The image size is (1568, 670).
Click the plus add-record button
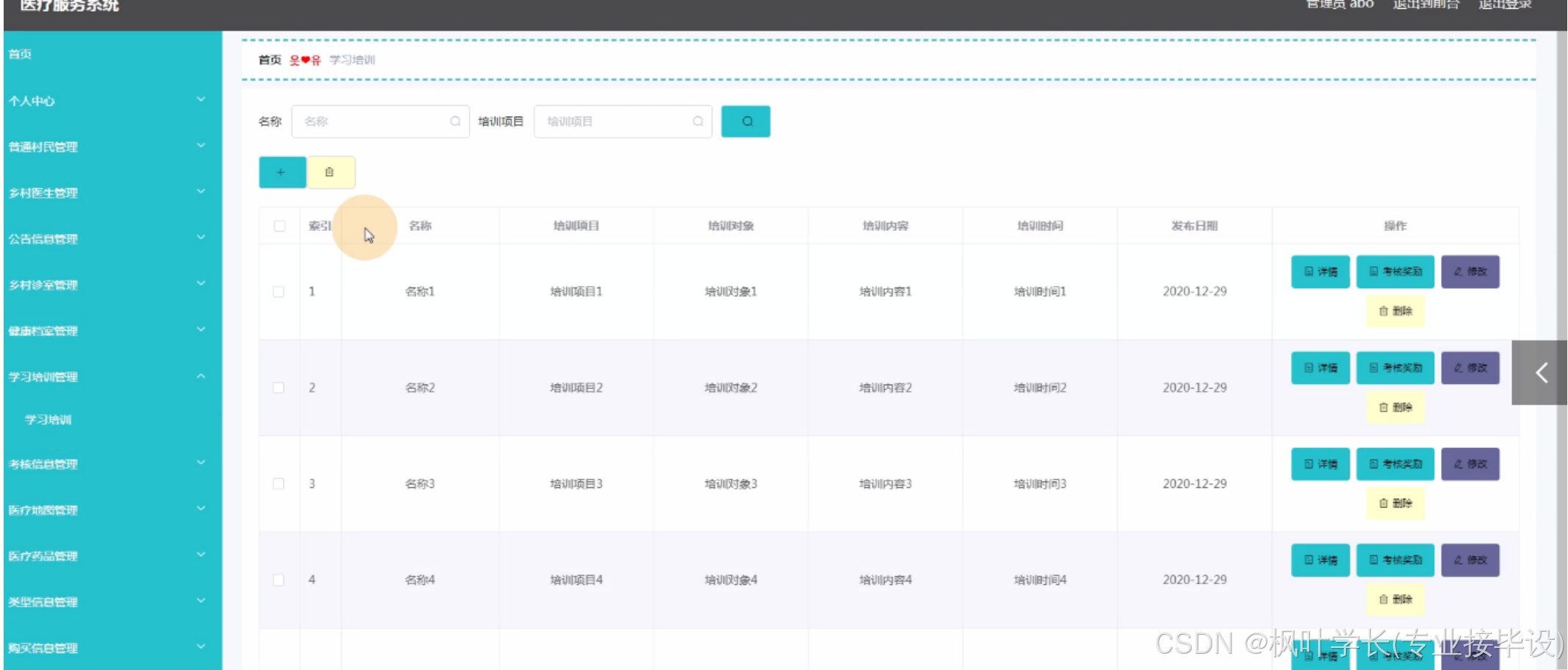(282, 172)
